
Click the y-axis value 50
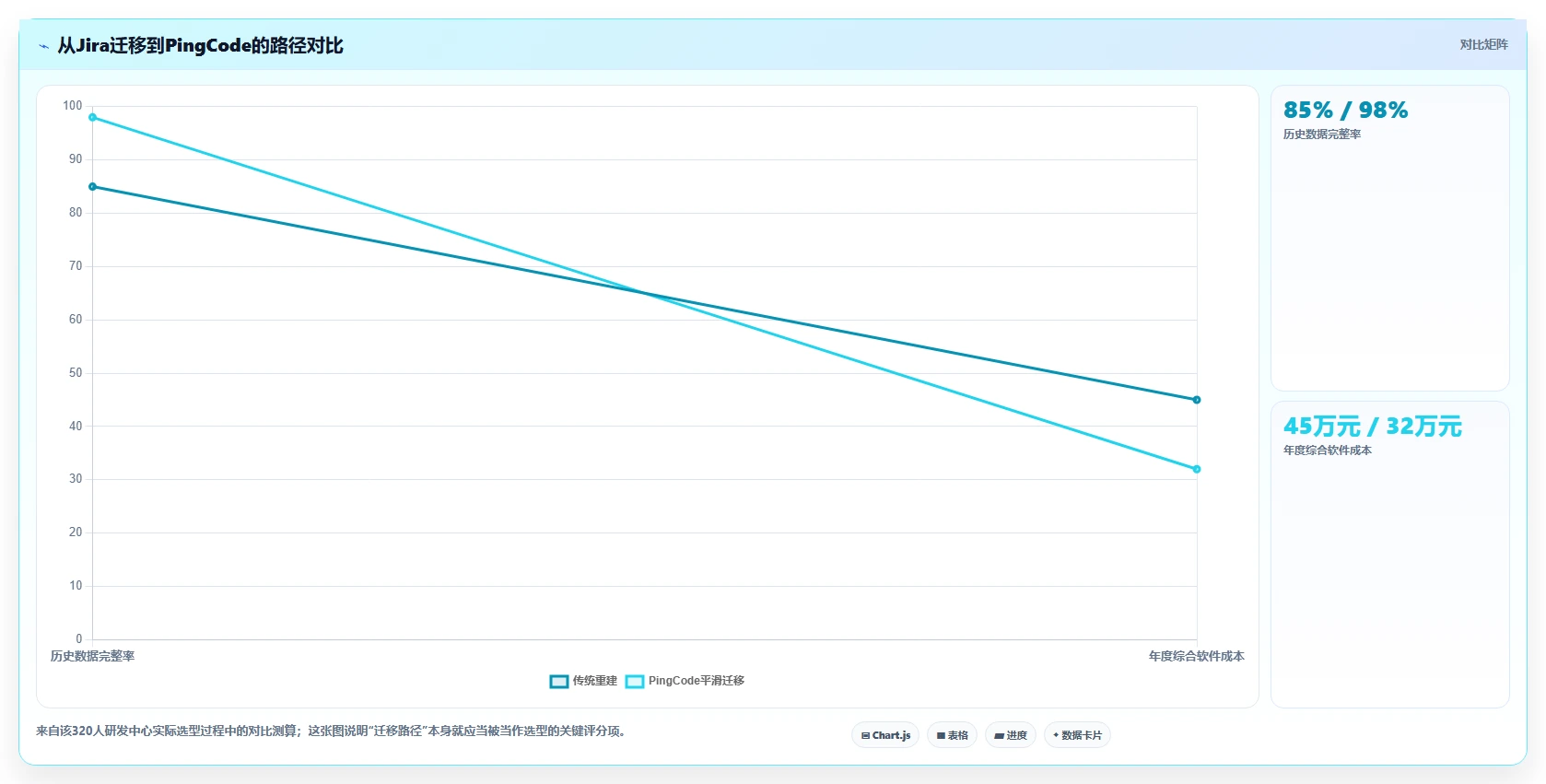click(76, 373)
